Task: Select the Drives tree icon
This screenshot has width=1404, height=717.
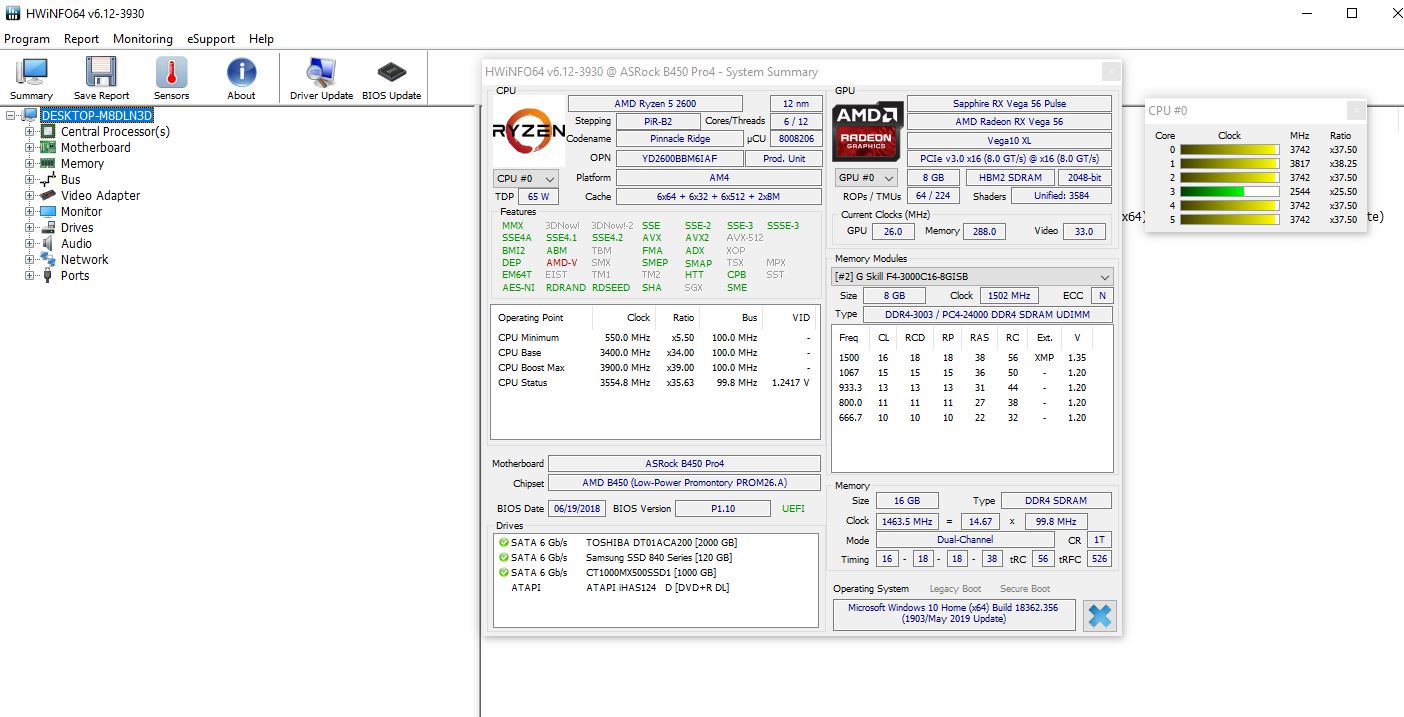Action: pyautogui.click(x=48, y=227)
